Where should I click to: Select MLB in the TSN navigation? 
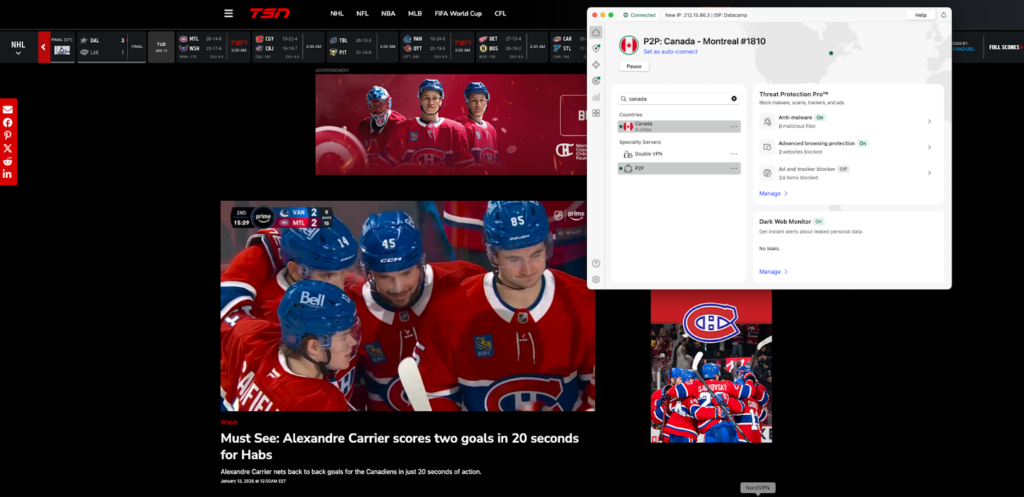[x=415, y=13]
